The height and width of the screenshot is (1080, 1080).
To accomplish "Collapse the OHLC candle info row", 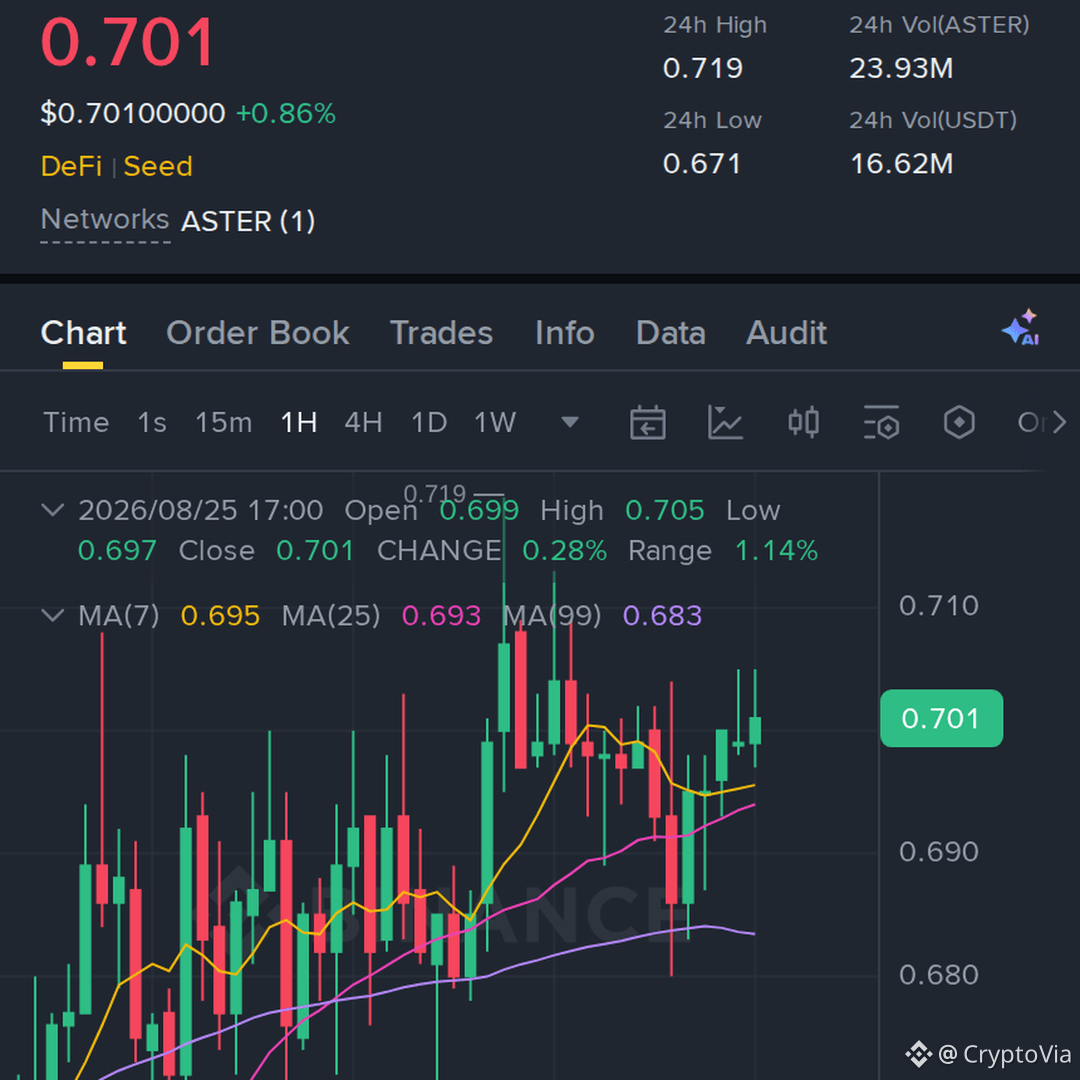I will (x=53, y=510).
